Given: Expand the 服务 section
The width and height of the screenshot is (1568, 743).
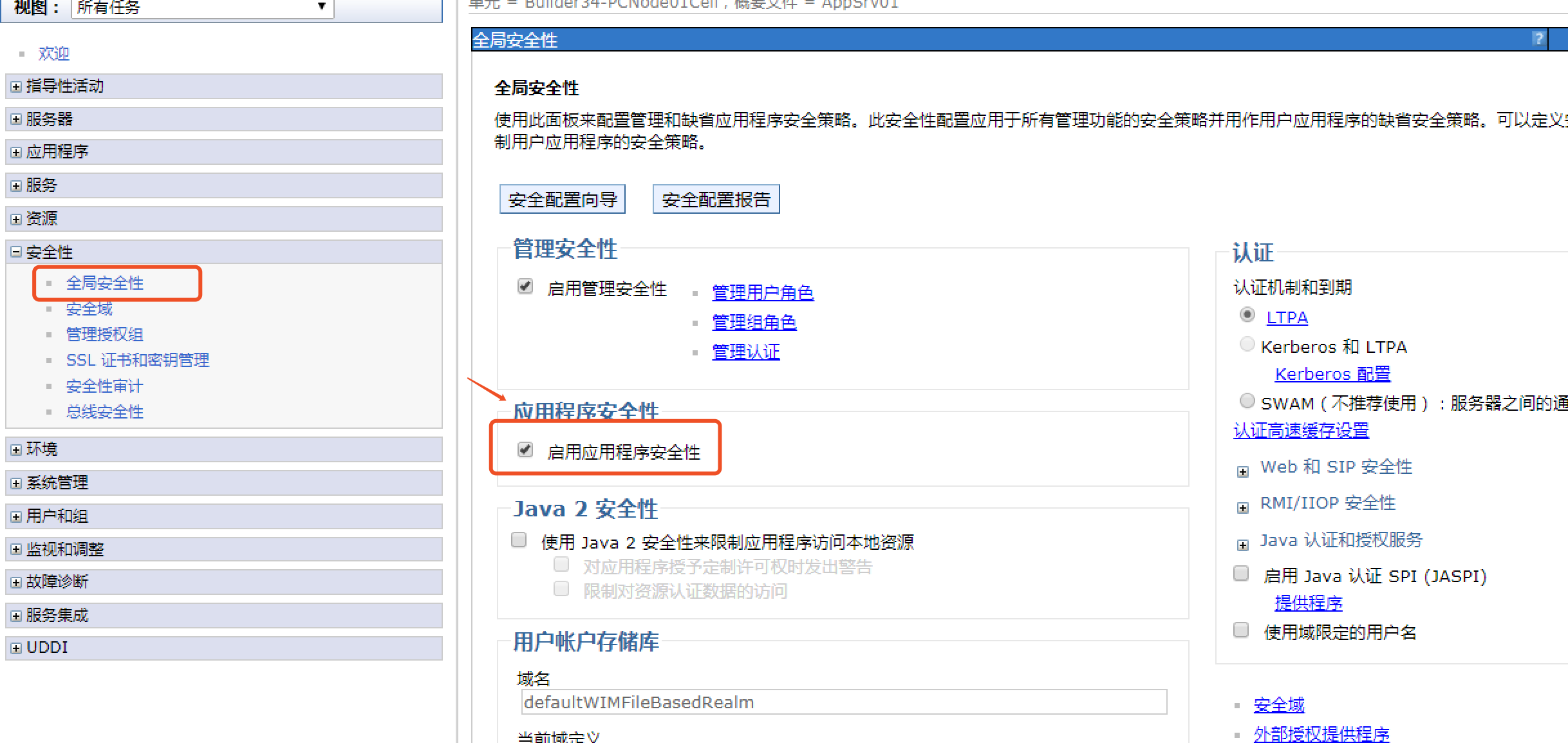Looking at the screenshot, I should pyautogui.click(x=16, y=185).
